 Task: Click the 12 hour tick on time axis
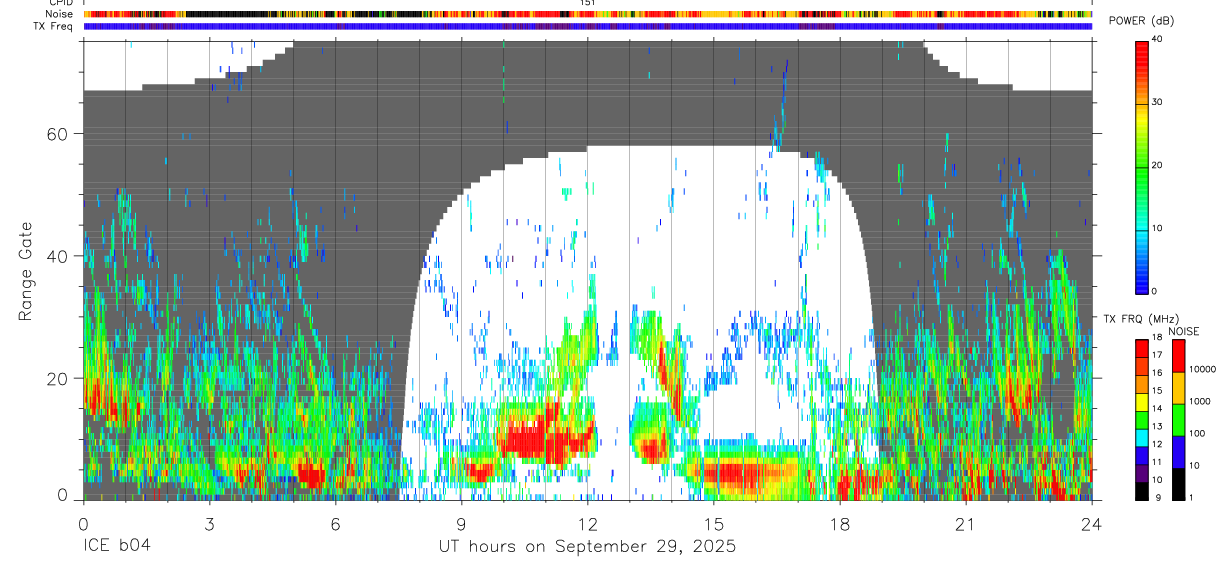(x=587, y=523)
